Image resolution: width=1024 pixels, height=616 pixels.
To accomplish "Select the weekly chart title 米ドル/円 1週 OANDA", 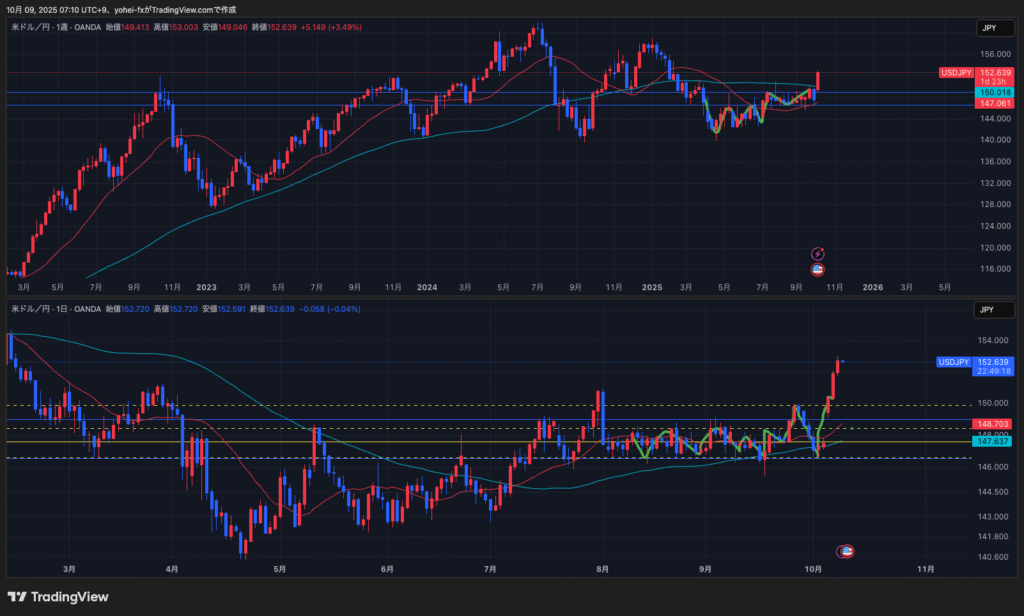I will click(66, 30).
